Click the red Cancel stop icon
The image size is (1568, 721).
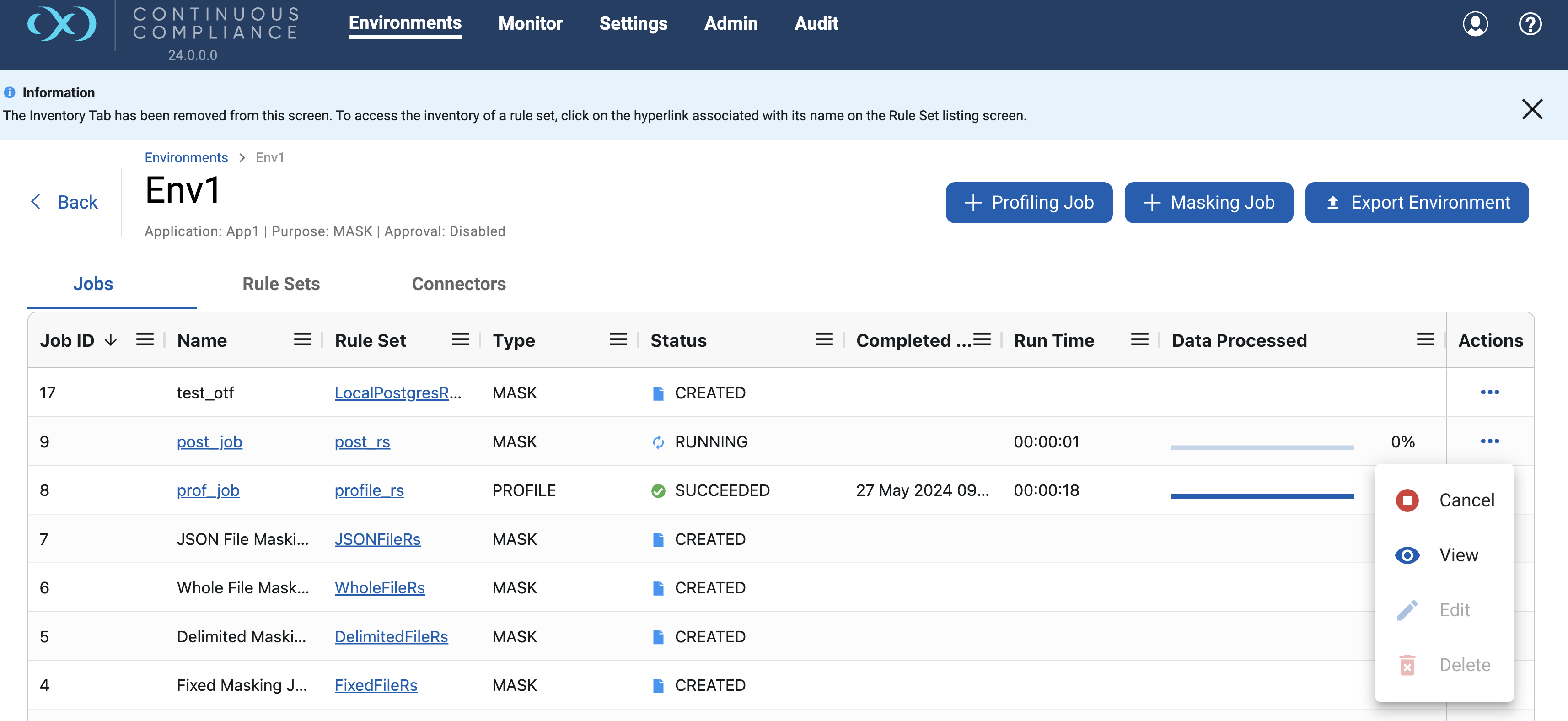(1407, 500)
